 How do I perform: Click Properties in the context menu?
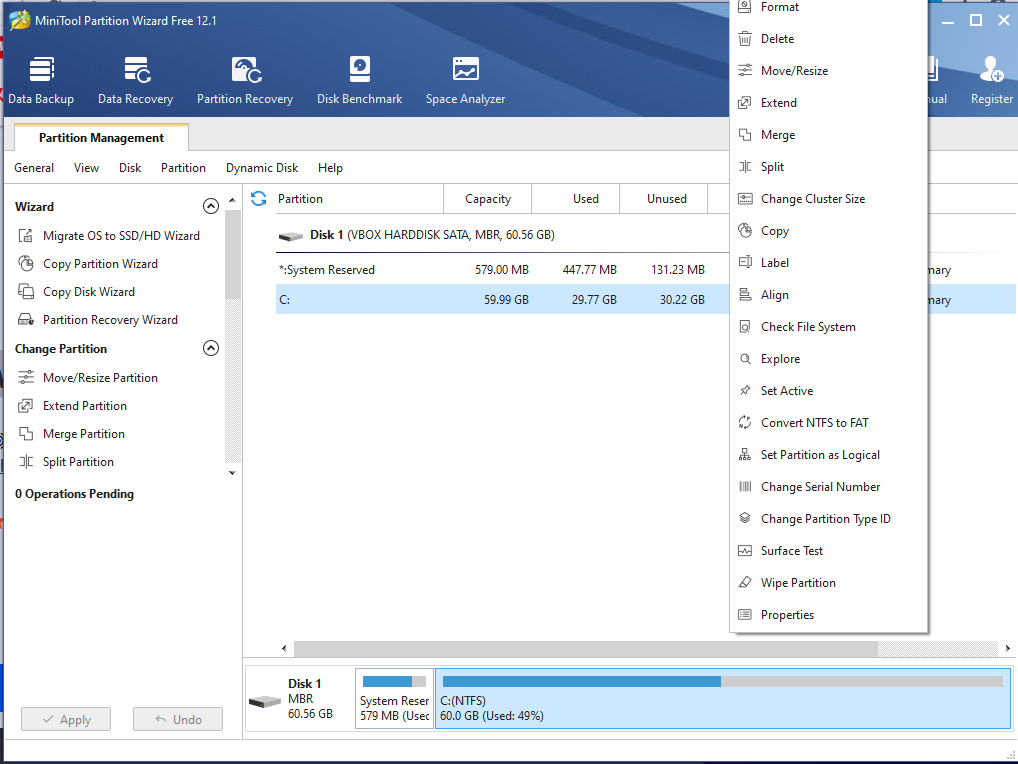pos(787,615)
